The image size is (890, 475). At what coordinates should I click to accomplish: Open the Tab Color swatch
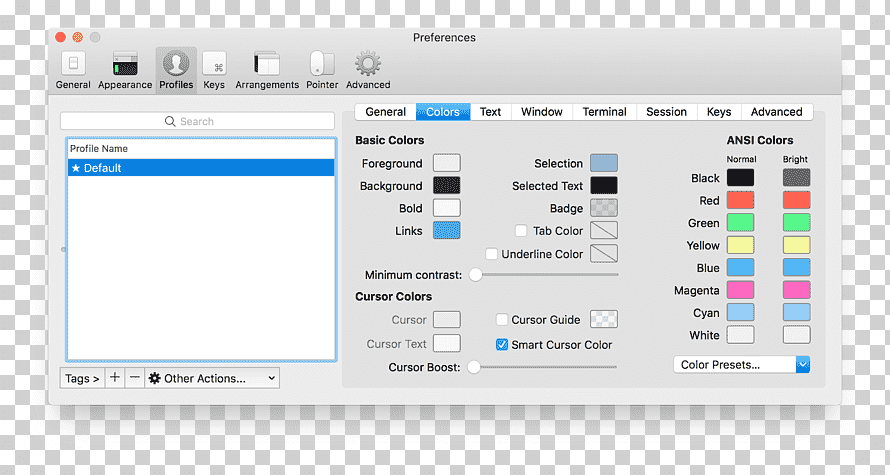(604, 230)
